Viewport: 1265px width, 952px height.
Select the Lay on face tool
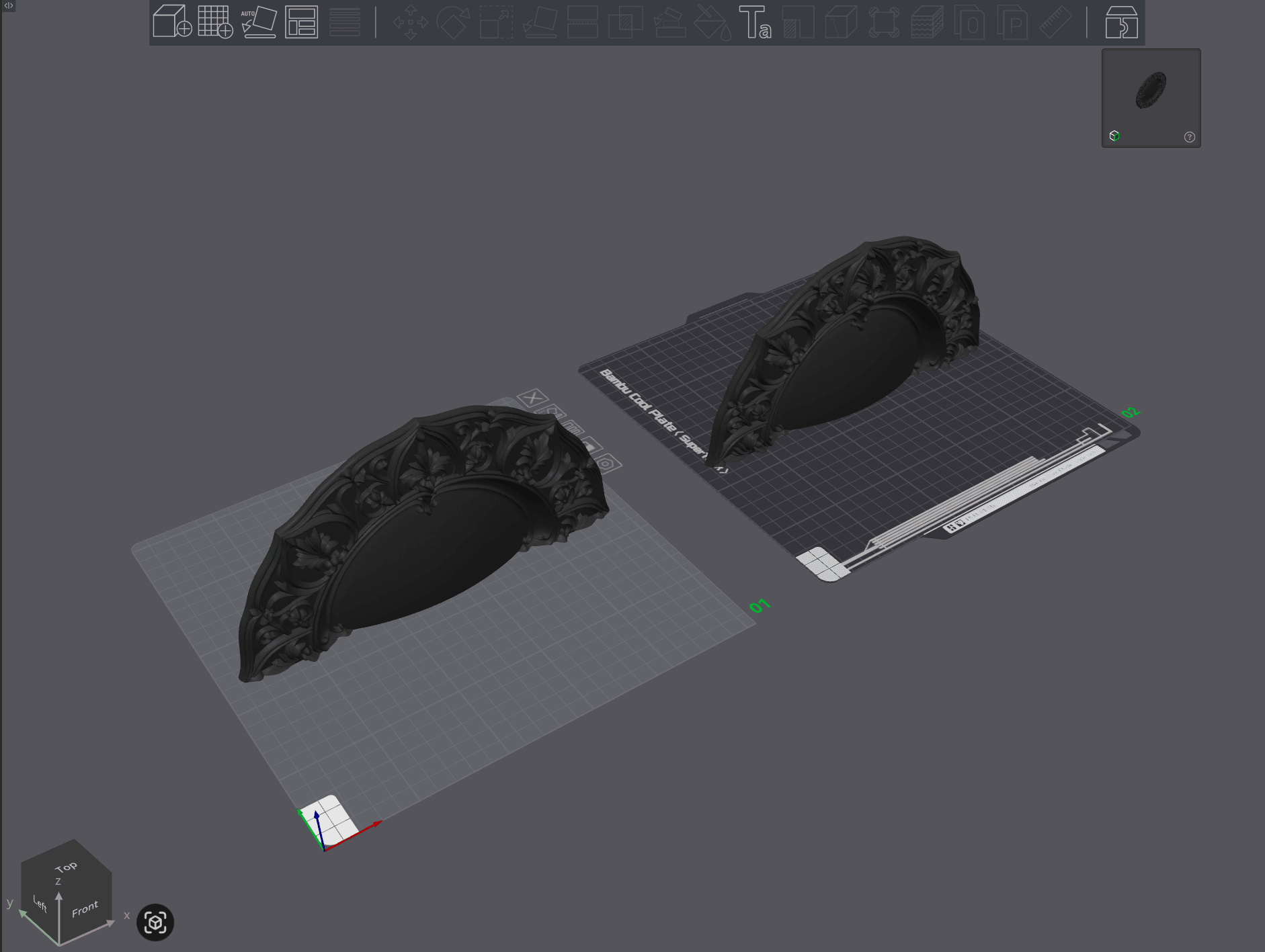pos(540,21)
